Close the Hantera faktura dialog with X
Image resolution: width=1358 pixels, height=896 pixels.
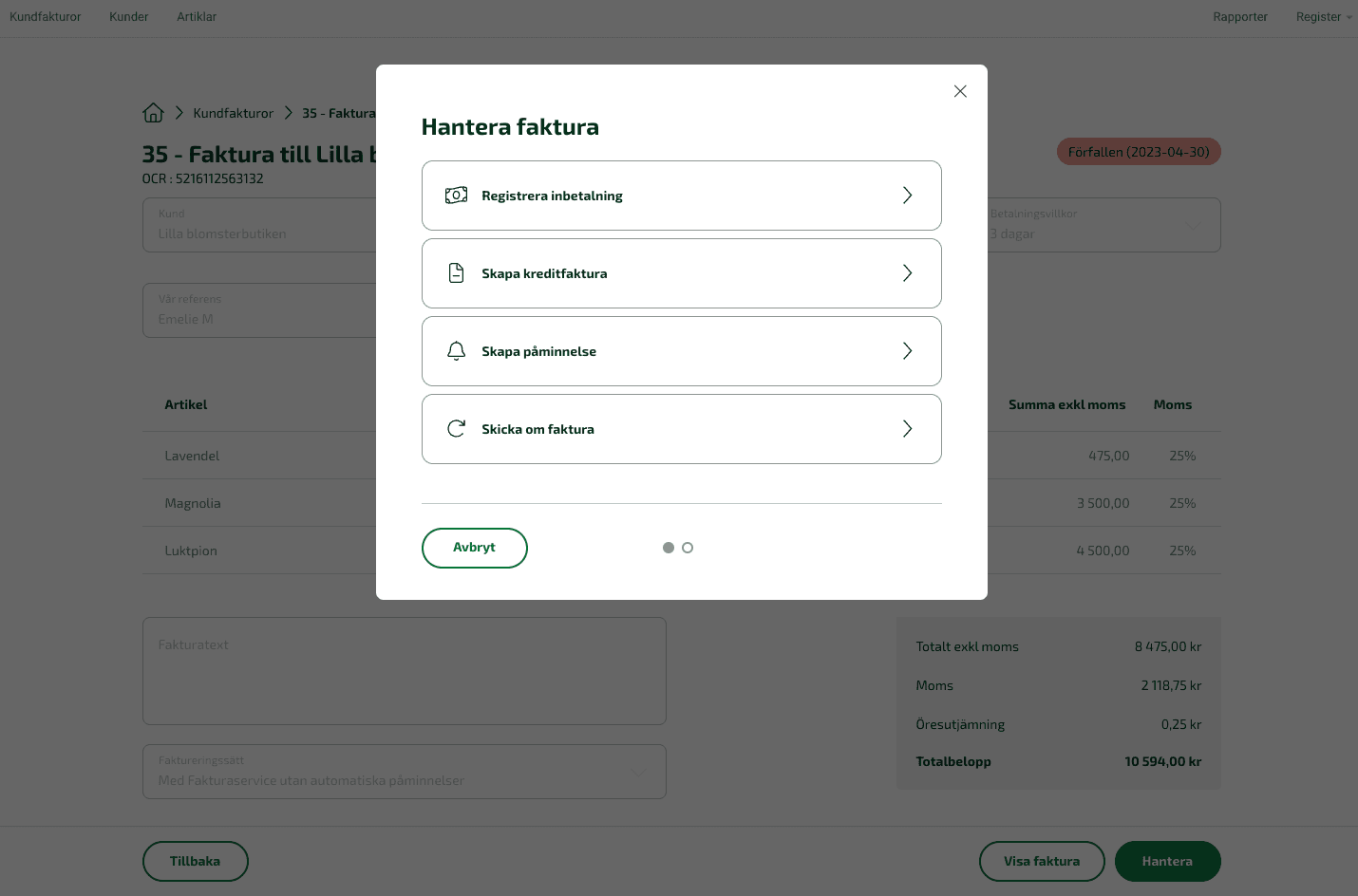click(x=960, y=91)
